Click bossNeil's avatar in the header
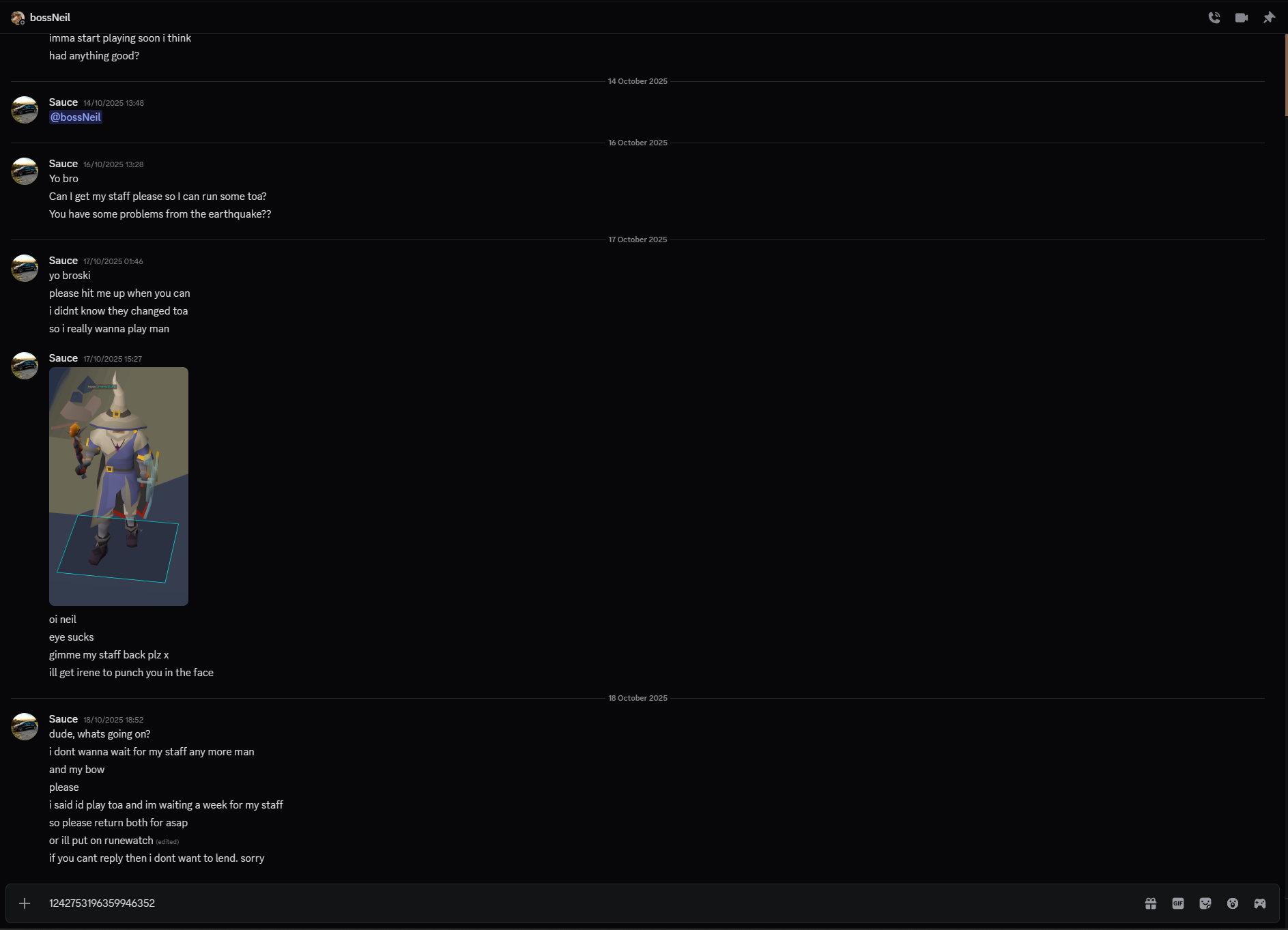 click(18, 18)
